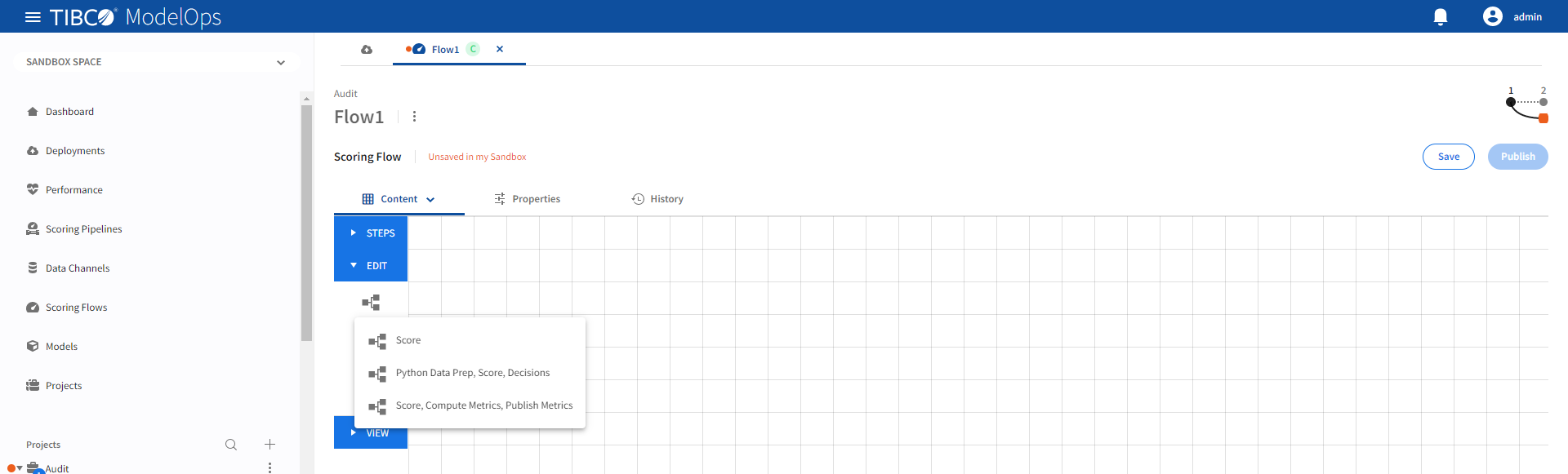
Task: Choose Python Data Prep, Score, Decisions template
Action: 470,373
